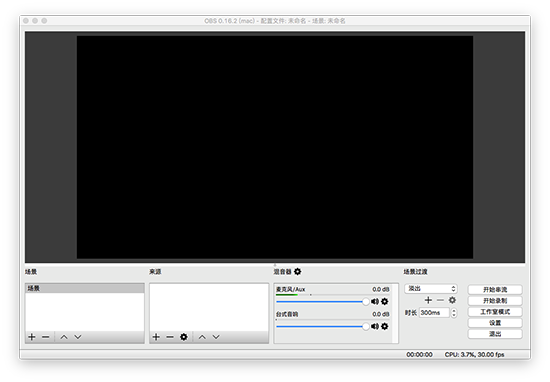Select the 场景 row in scenes list
Screen dimensions: 550x382
85,288
